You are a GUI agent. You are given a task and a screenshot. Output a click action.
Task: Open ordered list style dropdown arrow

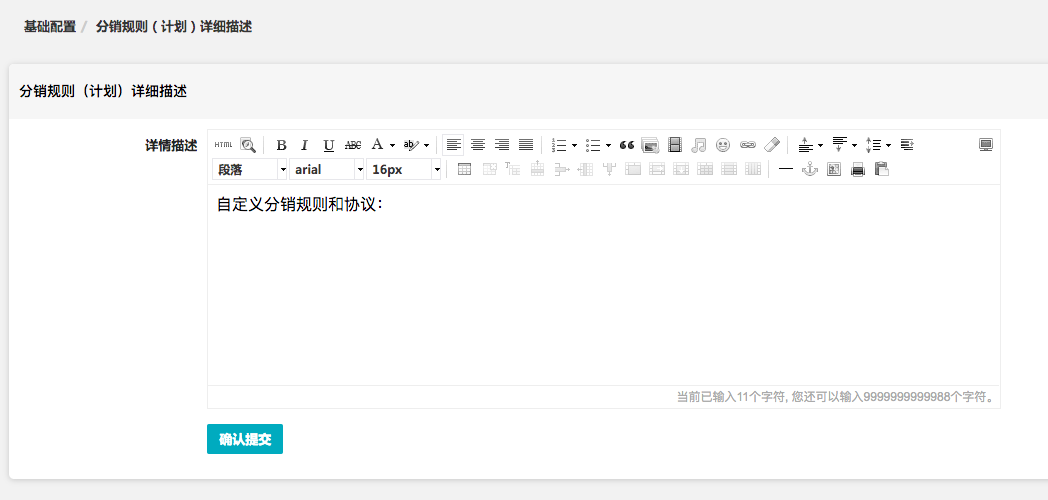574,145
